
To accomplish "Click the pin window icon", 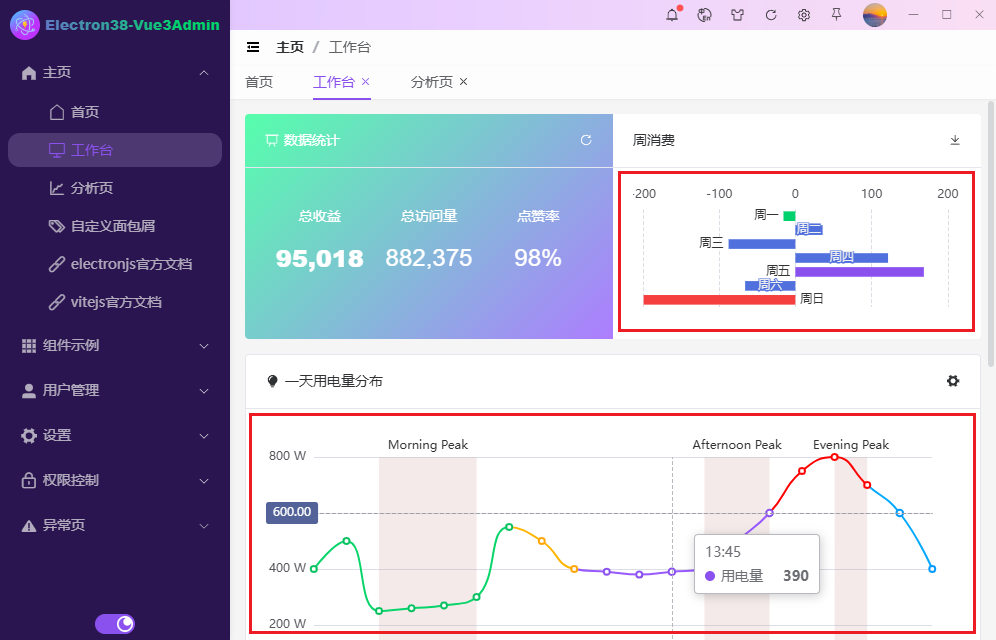I will click(x=837, y=14).
